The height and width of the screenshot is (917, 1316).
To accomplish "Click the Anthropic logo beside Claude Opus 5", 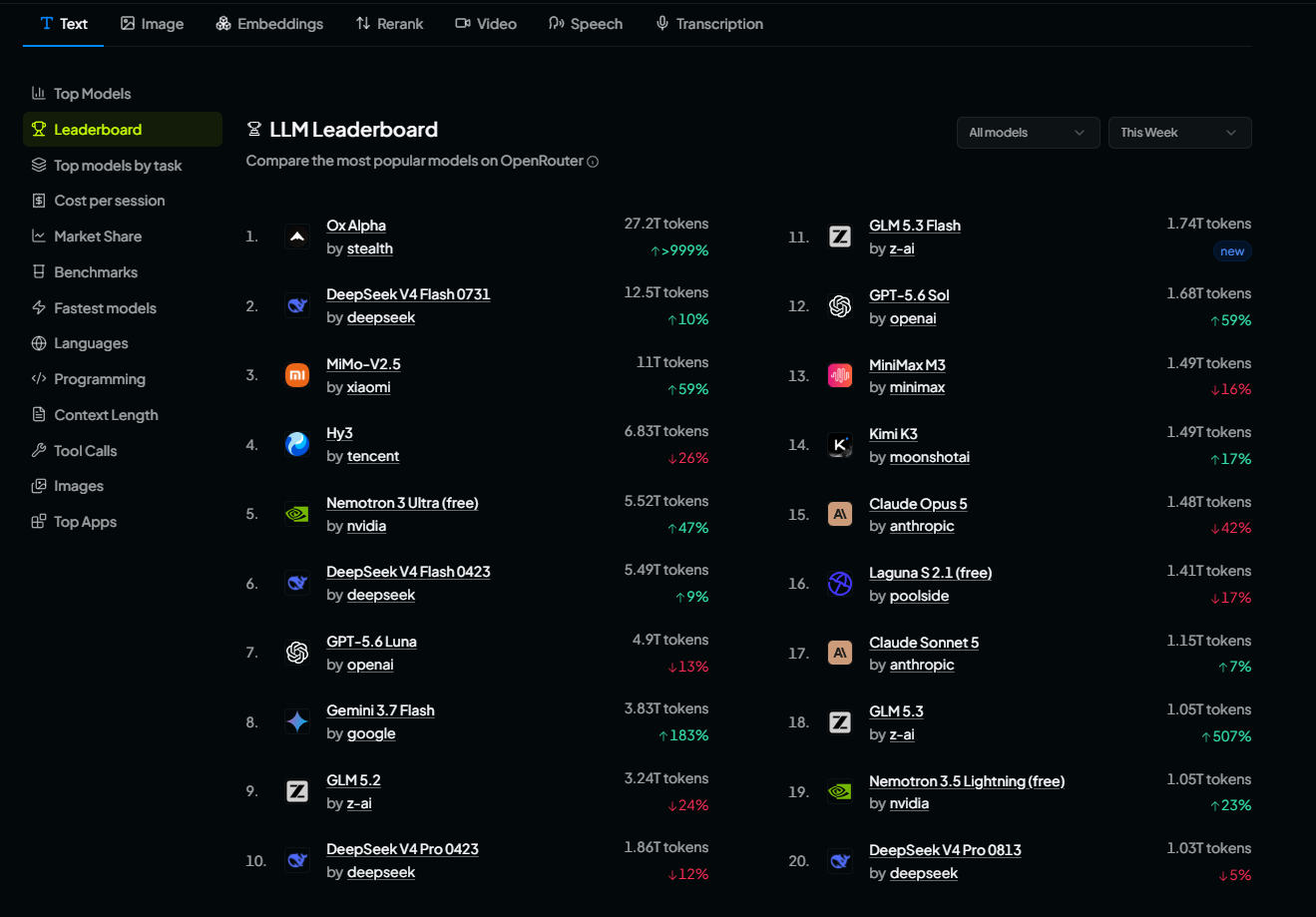I will [x=840, y=514].
